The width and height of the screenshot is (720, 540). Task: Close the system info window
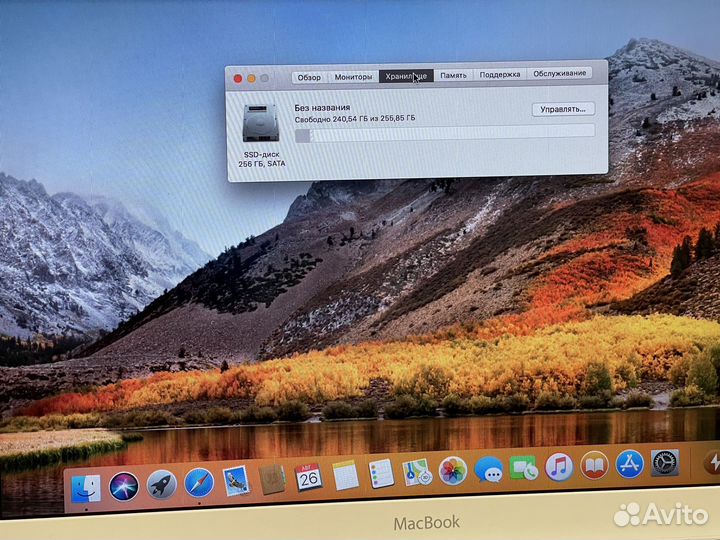point(238,79)
